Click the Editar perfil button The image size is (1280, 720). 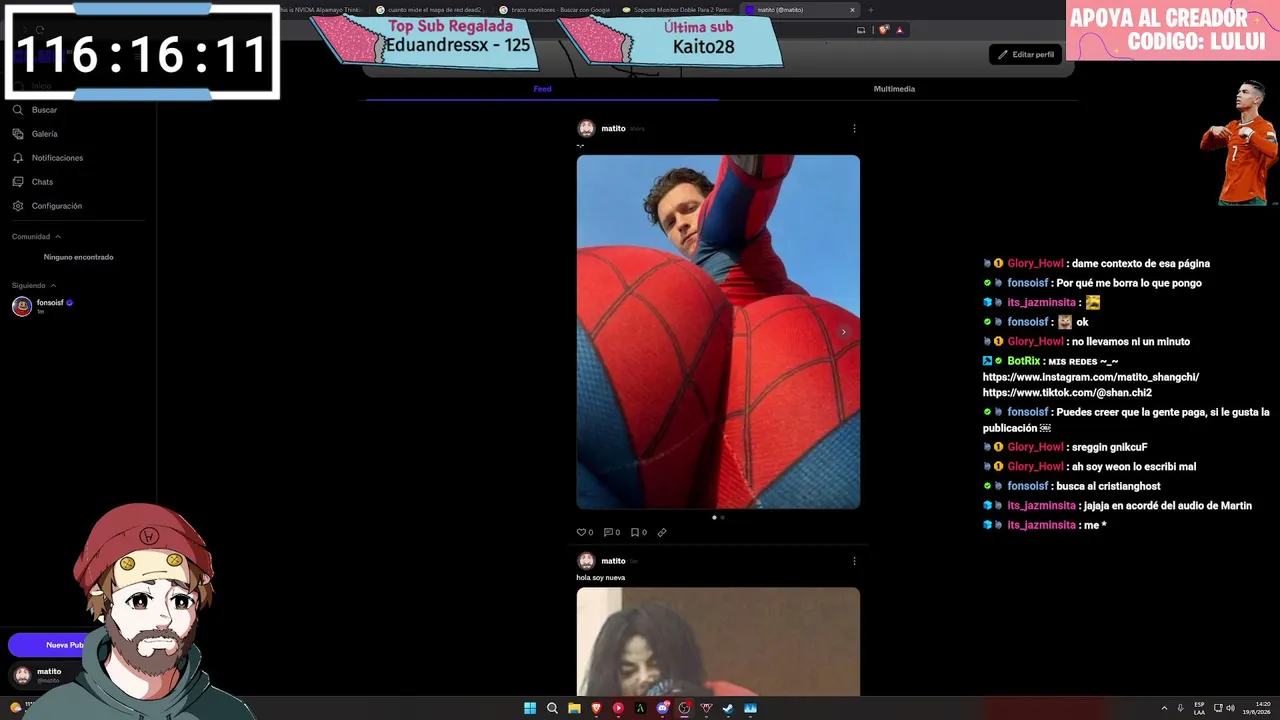click(1026, 54)
